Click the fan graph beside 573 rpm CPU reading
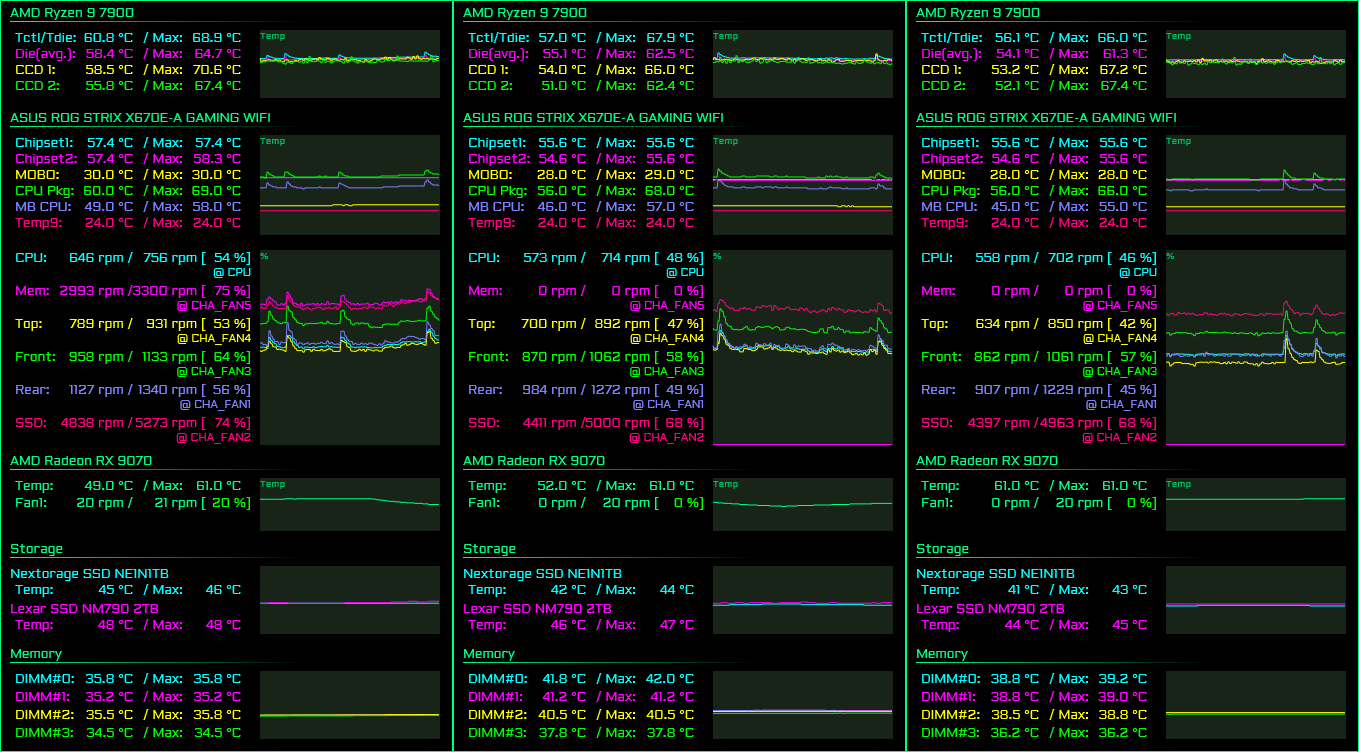1359x752 pixels. (x=803, y=347)
